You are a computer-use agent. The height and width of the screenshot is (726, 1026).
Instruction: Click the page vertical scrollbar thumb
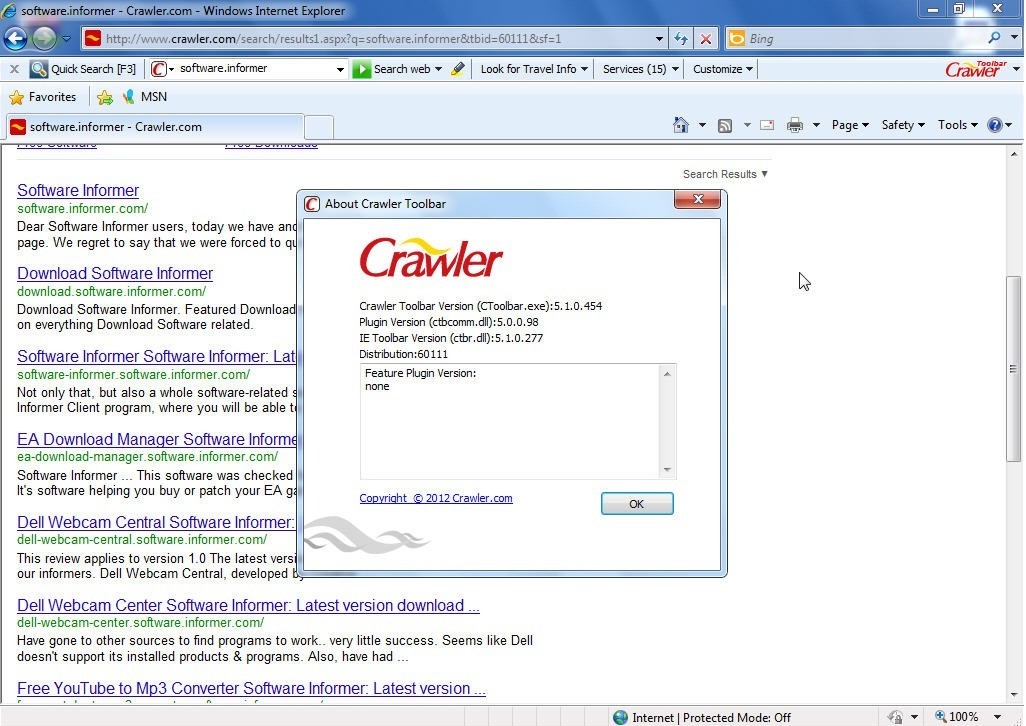click(x=1013, y=370)
